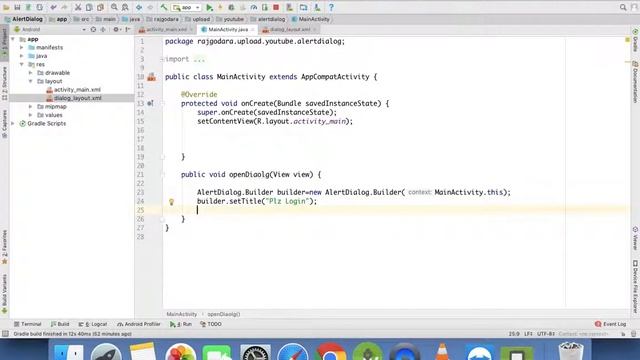
Task: Click the Redo arrow icon
Action: coord(64,7)
